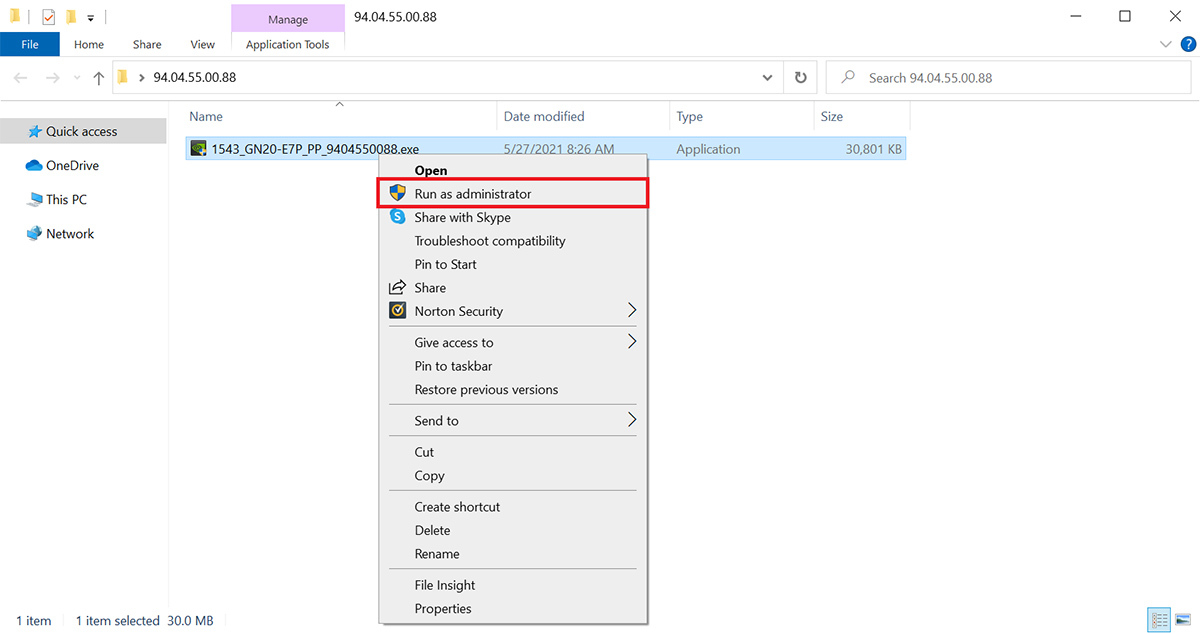
Task: Click the Norton Security checkmark icon
Action: coord(397,311)
